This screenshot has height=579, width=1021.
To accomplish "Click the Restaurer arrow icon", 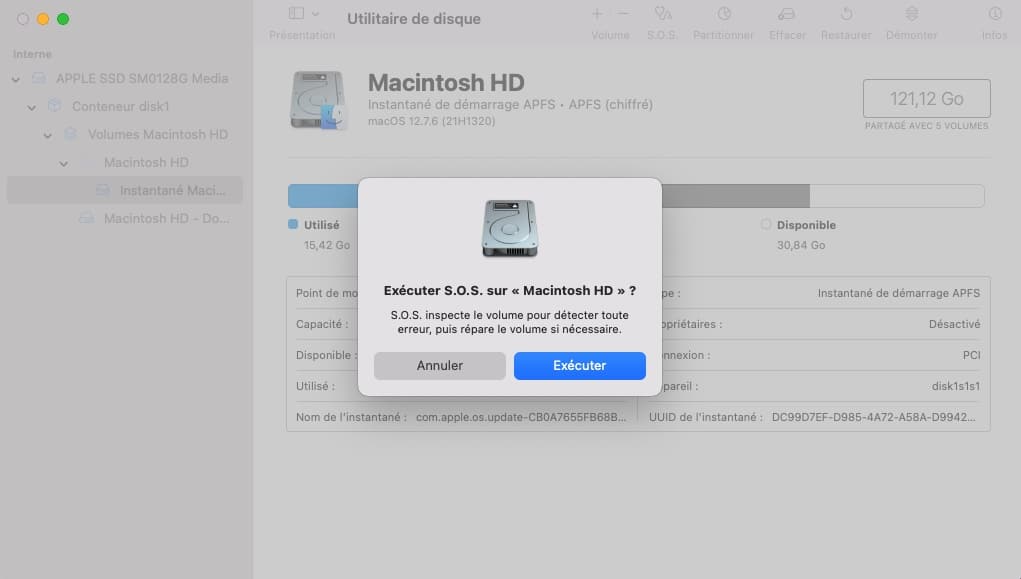I will (846, 13).
